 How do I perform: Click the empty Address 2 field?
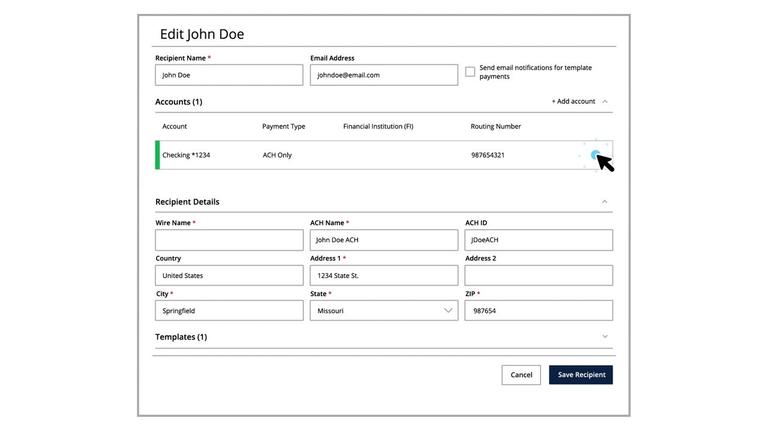coord(538,275)
